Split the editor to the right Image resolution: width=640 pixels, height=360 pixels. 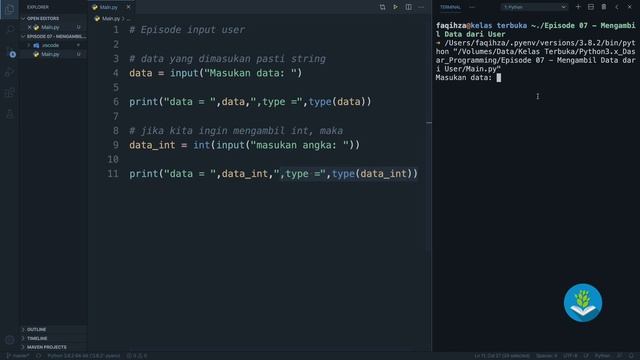(409, 7)
